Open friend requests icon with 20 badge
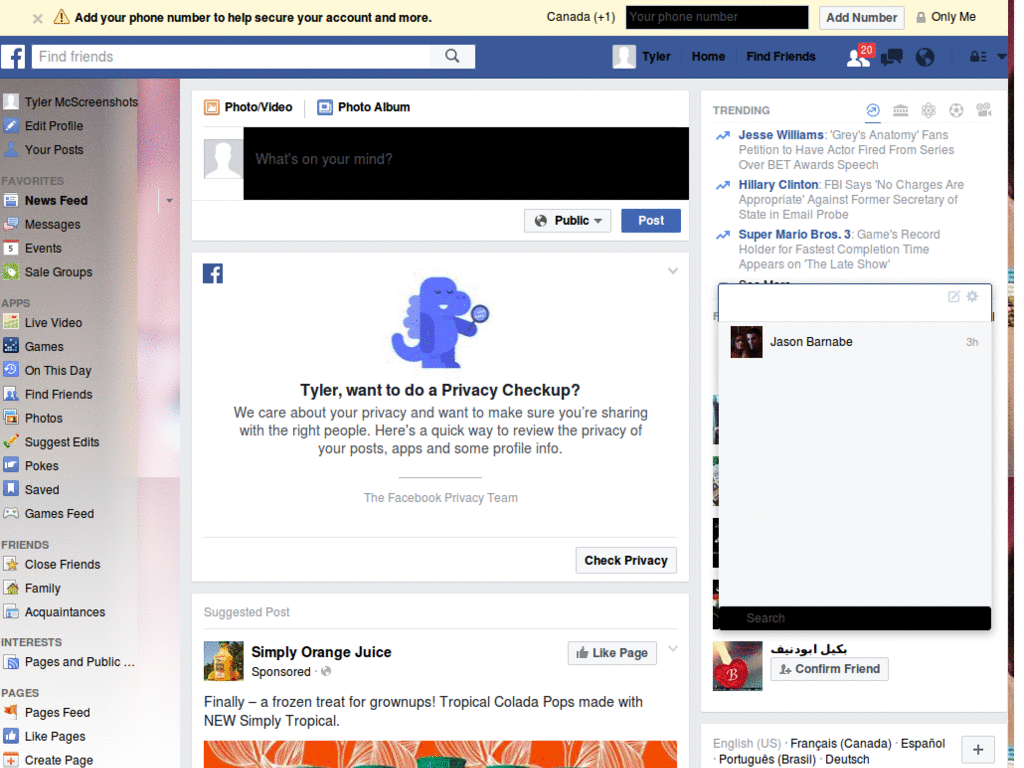 click(859, 56)
